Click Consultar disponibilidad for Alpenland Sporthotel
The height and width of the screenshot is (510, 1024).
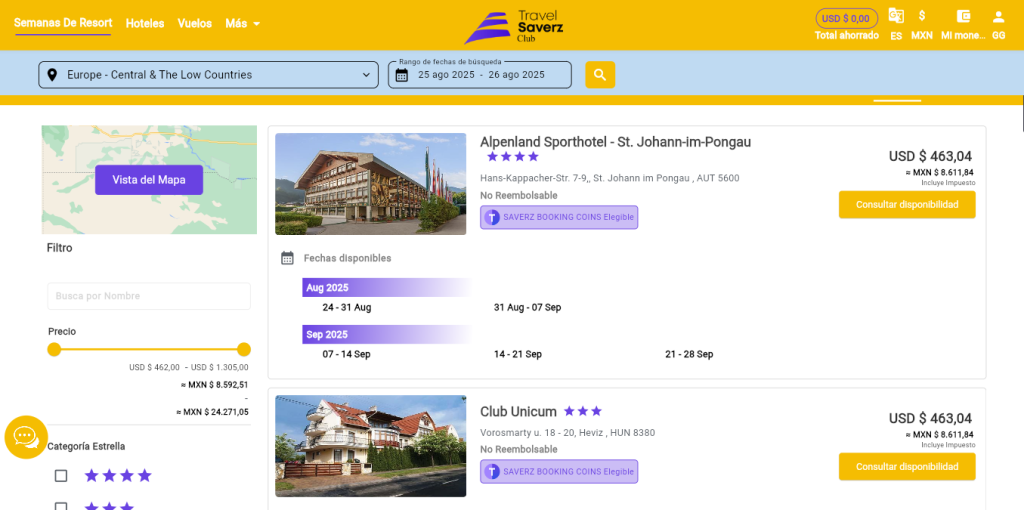coord(907,205)
